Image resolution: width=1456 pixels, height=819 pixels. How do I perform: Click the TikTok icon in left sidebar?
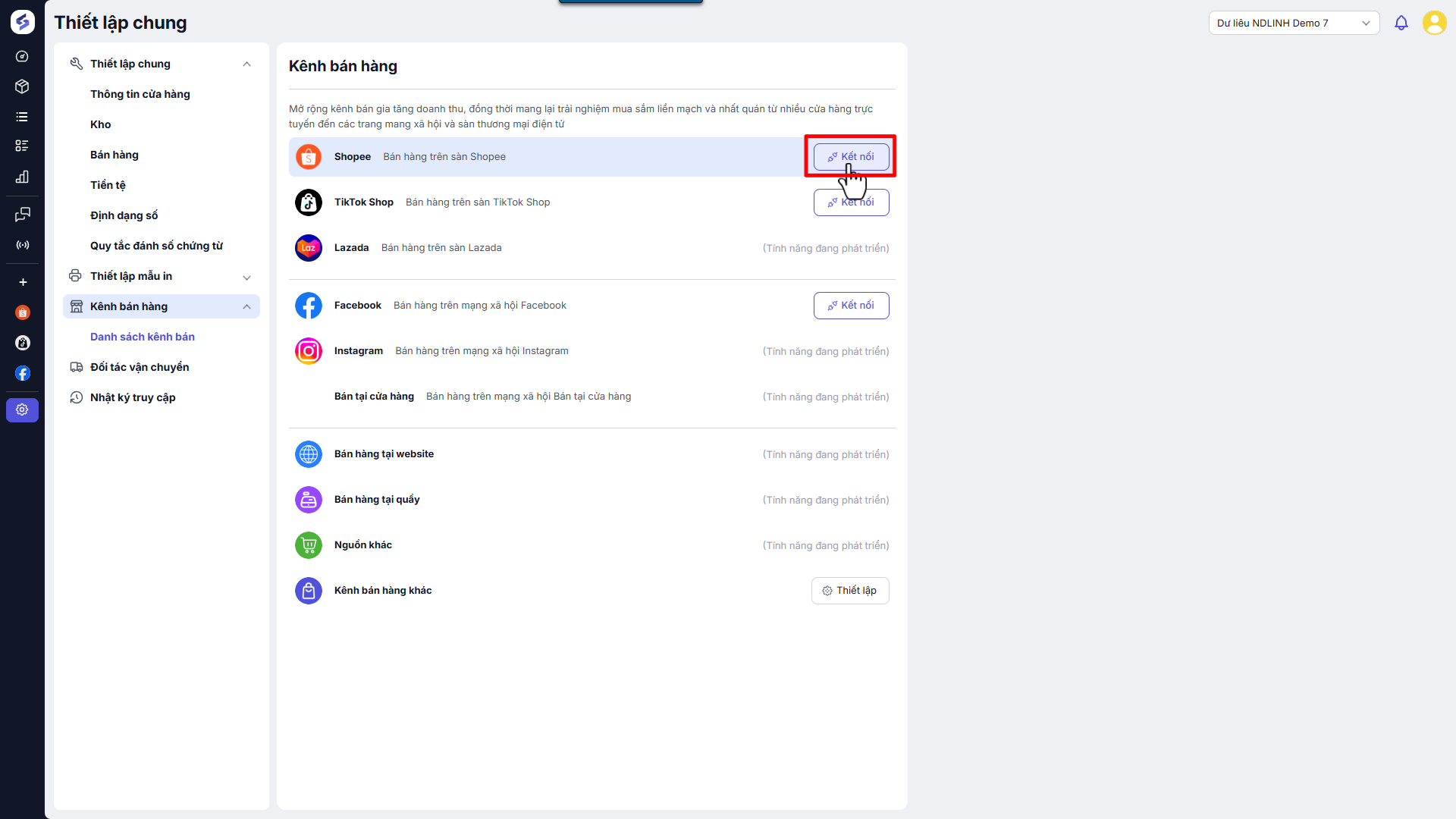[x=23, y=343]
